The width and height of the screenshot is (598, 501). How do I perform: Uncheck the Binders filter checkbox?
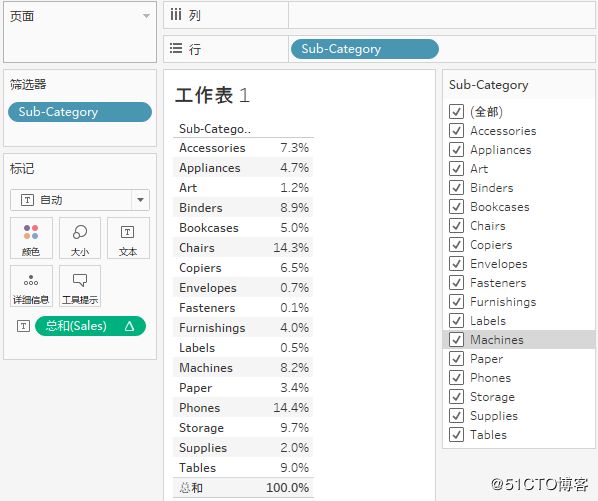click(x=456, y=187)
